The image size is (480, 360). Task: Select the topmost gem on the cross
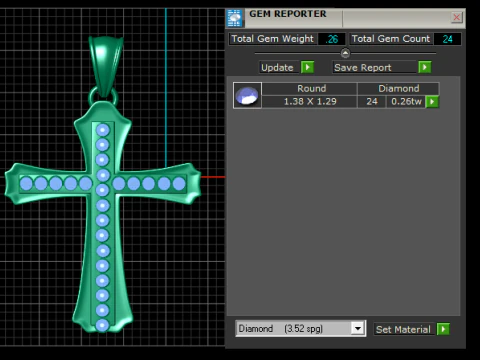[x=103, y=130]
